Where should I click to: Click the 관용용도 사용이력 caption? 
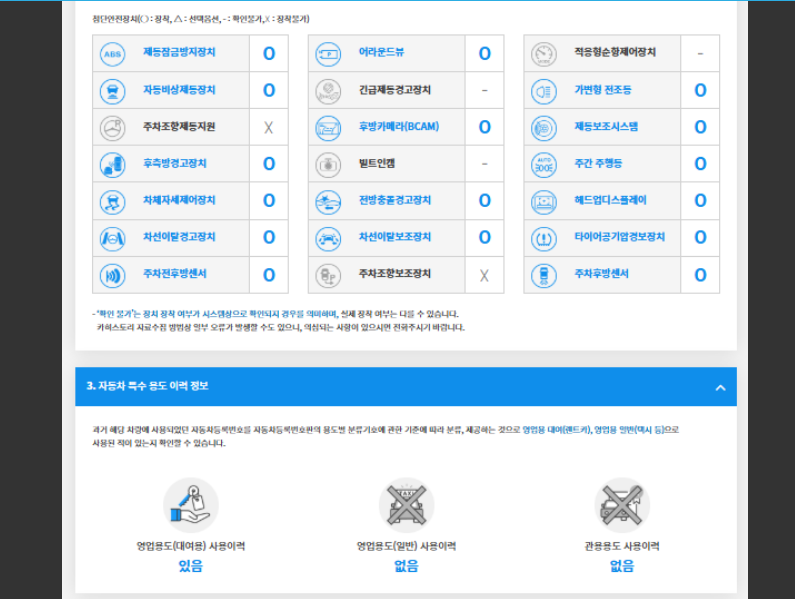coord(622,546)
